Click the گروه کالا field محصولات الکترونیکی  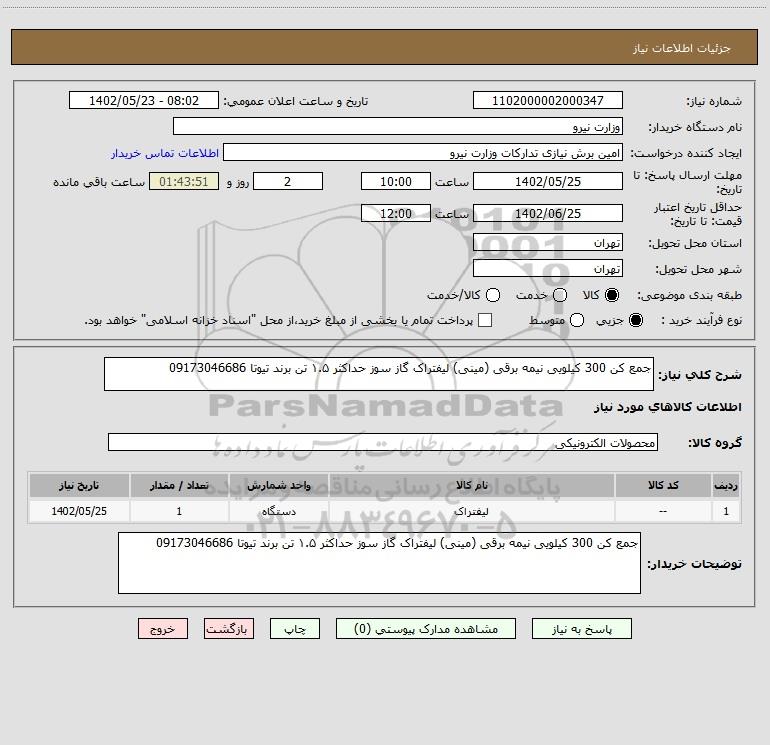coord(383,442)
